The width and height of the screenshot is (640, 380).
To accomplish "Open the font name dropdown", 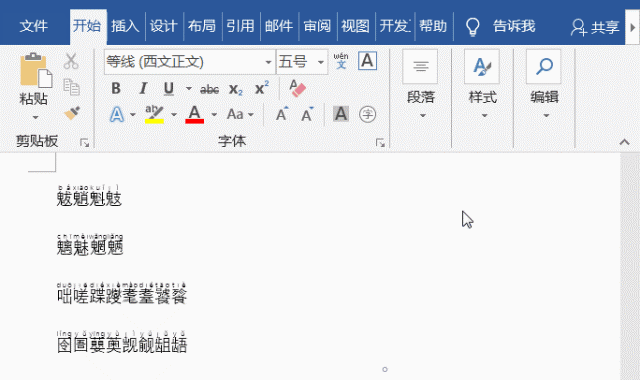I will coord(268,62).
